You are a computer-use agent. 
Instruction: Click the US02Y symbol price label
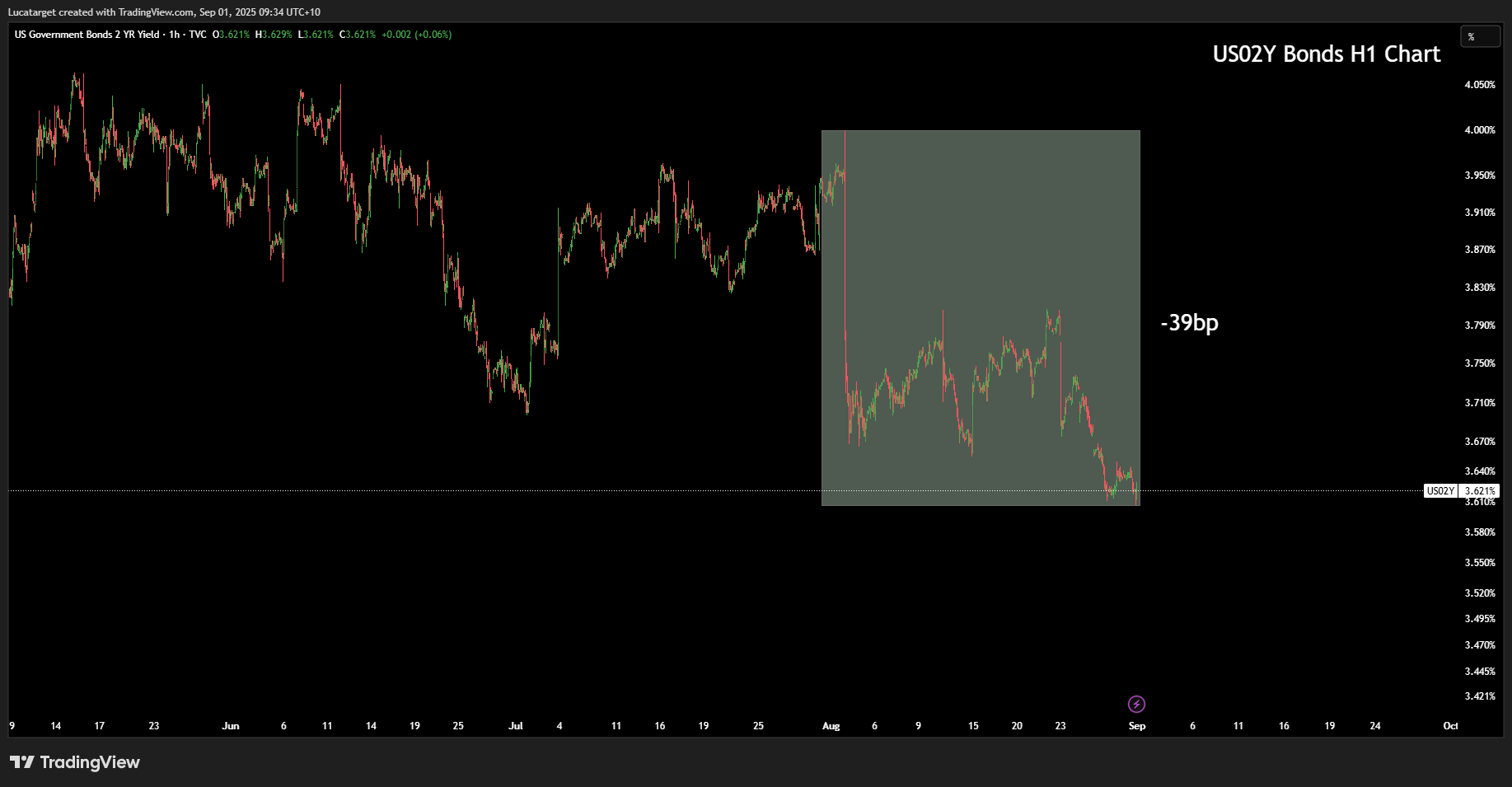pyautogui.click(x=1440, y=491)
